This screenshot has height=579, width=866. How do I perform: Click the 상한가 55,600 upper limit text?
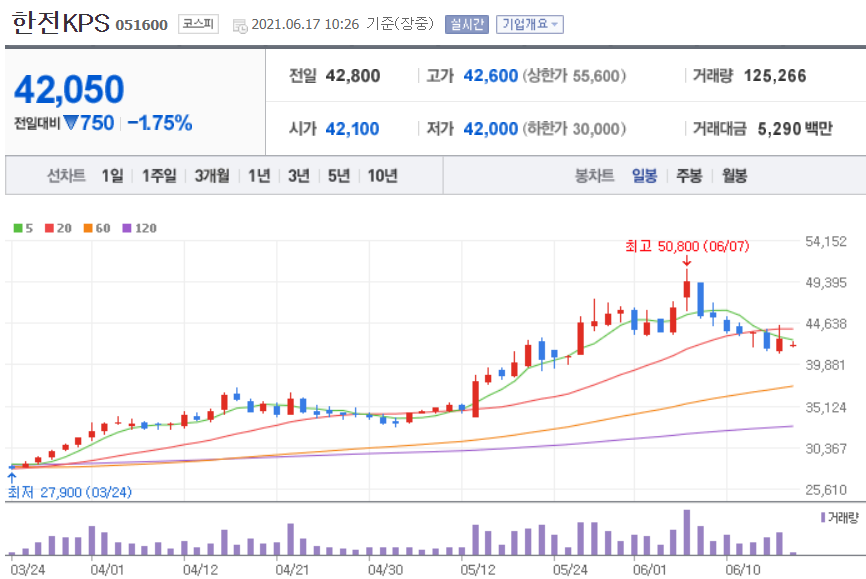pyautogui.click(x=574, y=76)
